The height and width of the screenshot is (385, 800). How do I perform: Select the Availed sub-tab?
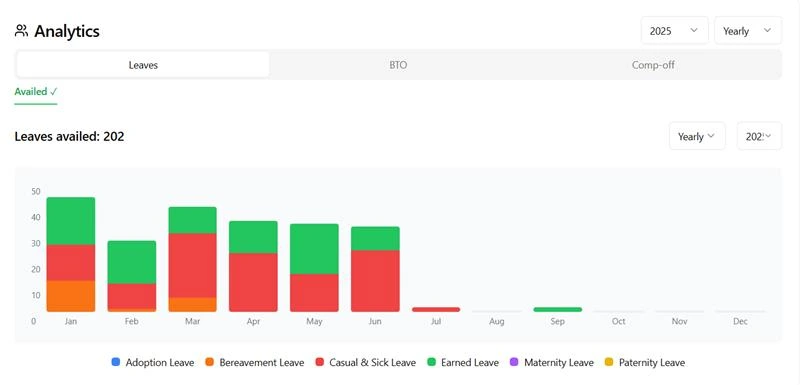[36, 92]
